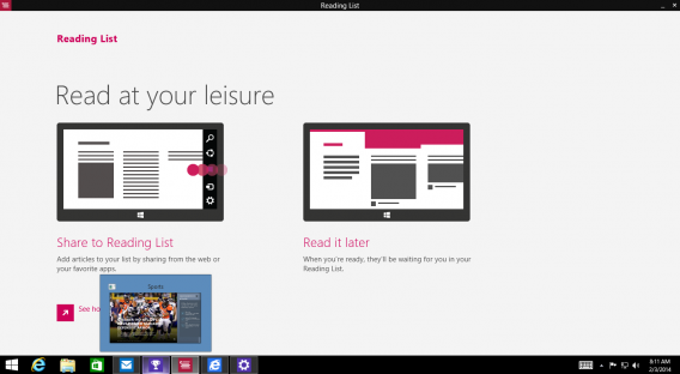Show hidden system tray icons

pos(601,366)
